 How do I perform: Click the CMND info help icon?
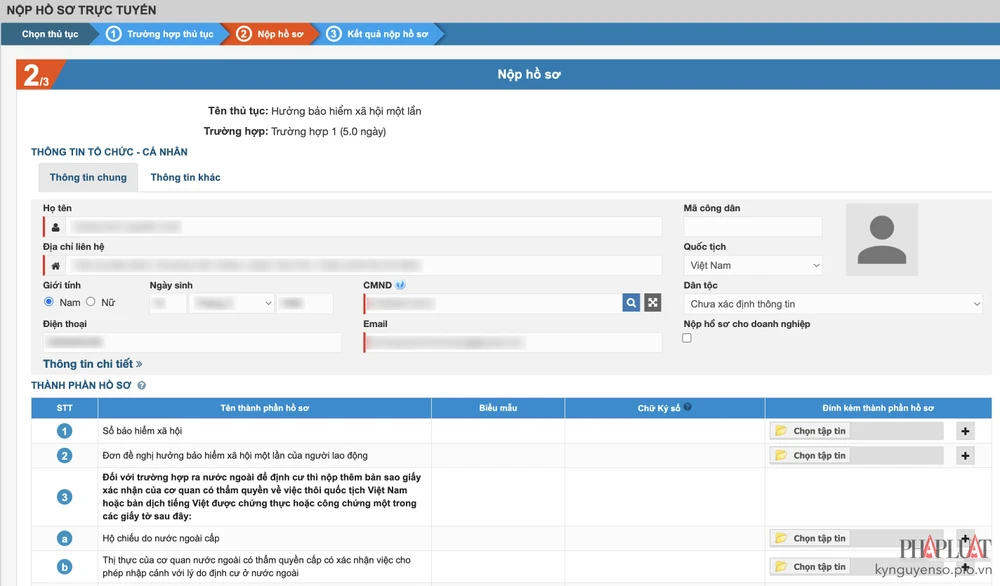[x=400, y=286]
